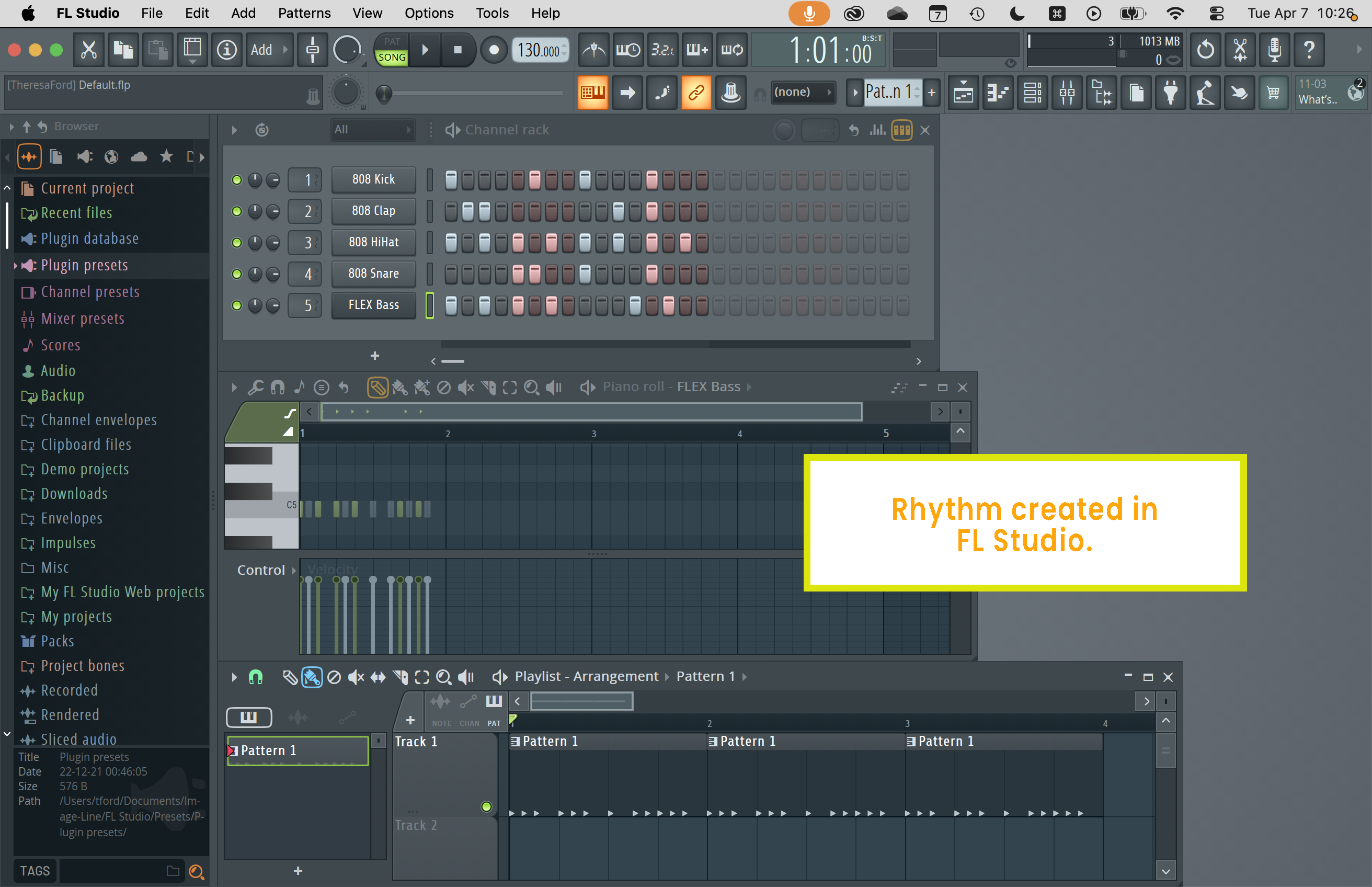Open the content library shop cart icon

pyautogui.click(x=1273, y=93)
